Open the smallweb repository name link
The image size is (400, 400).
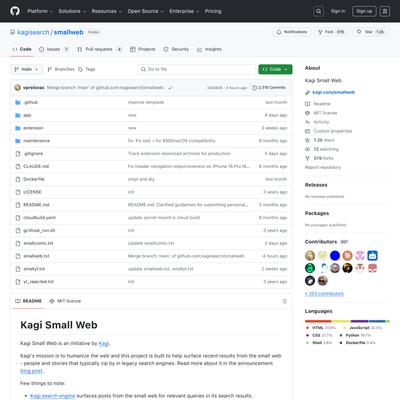point(68,32)
